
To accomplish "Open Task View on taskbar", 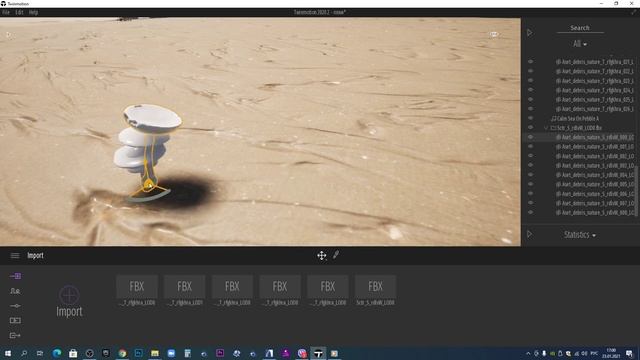I will pyautogui.click(x=40, y=353).
